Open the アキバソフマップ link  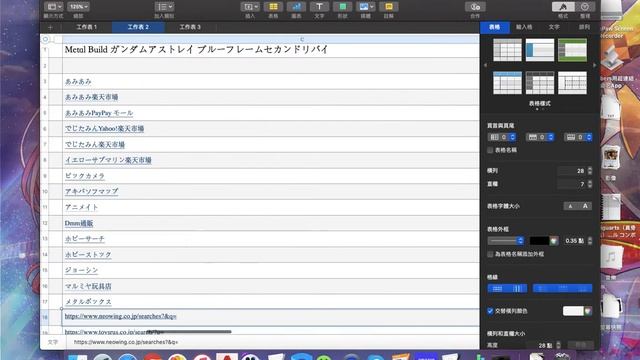pyautogui.click(x=91, y=191)
